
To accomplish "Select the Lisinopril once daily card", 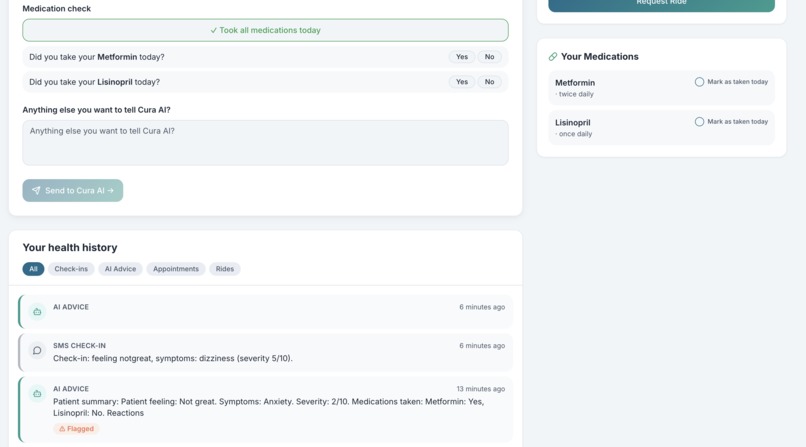I will tap(662, 128).
